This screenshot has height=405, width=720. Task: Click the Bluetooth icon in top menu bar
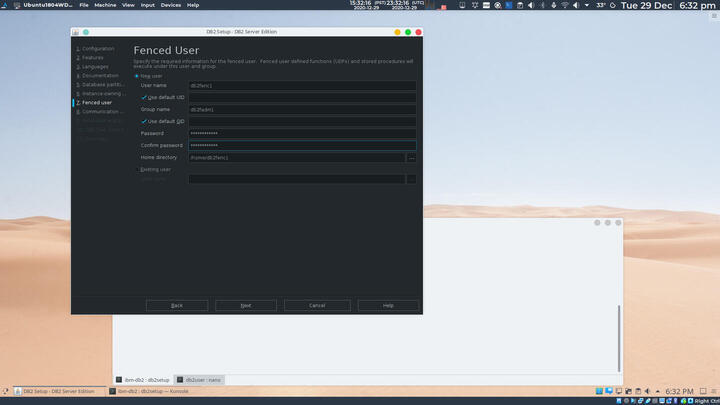[x=542, y=5]
